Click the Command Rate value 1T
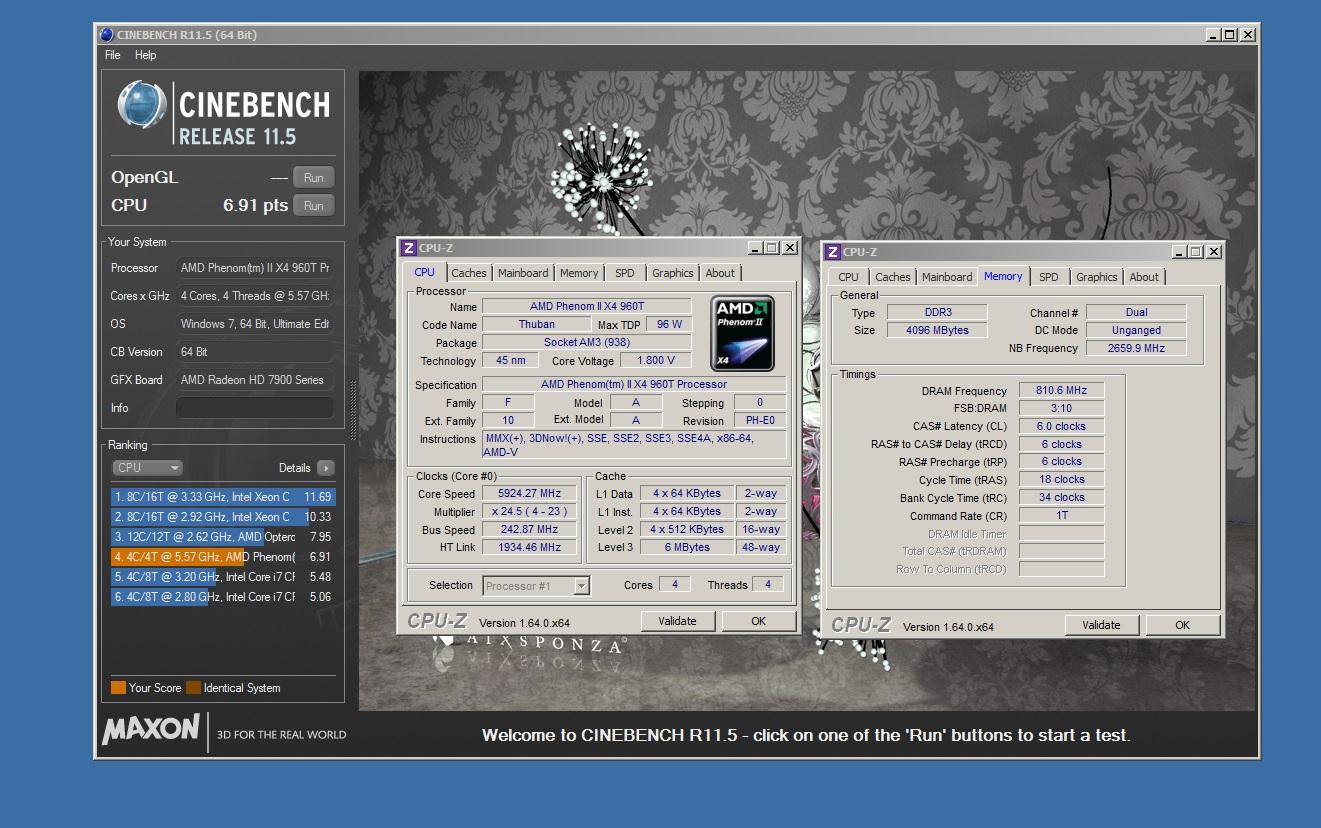1321x828 pixels. point(1062,516)
